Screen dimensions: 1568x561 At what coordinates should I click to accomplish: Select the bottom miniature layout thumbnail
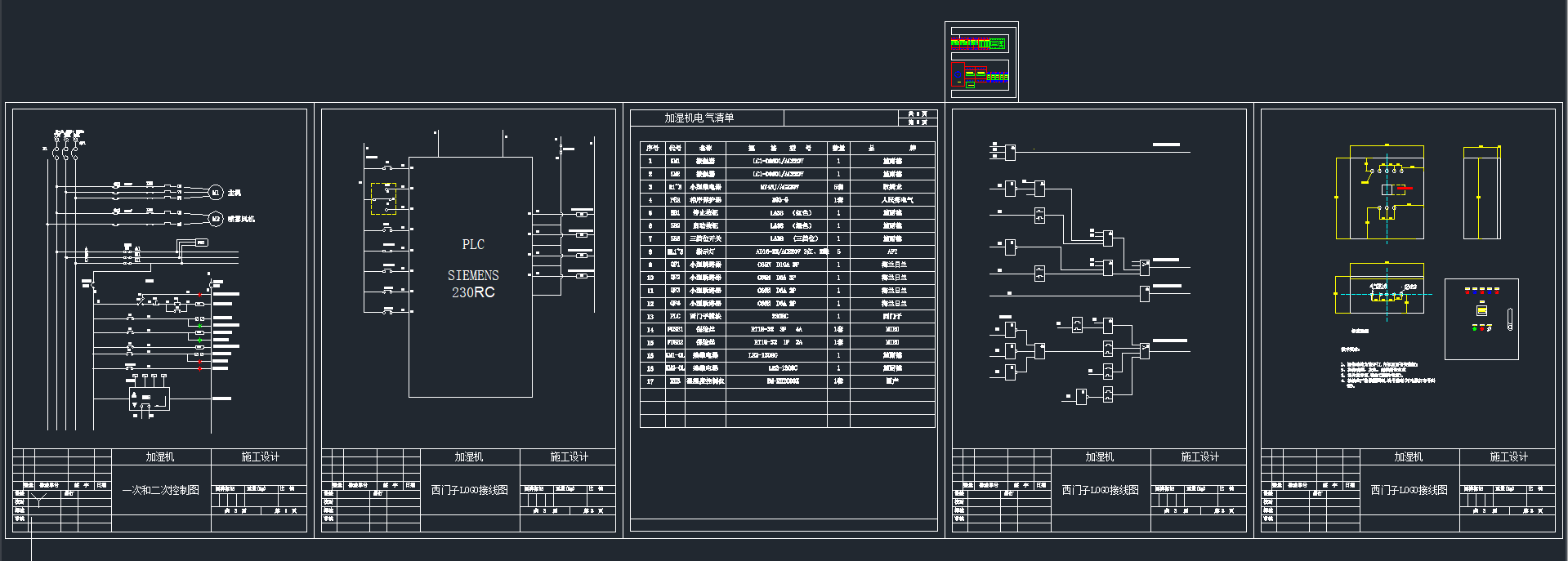(979, 76)
